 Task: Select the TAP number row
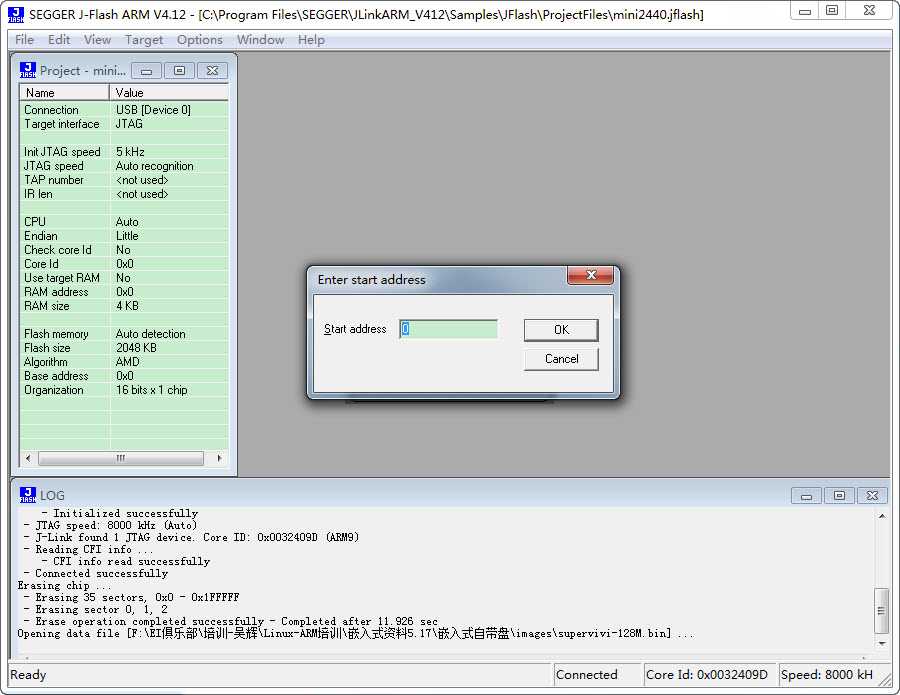pos(124,180)
